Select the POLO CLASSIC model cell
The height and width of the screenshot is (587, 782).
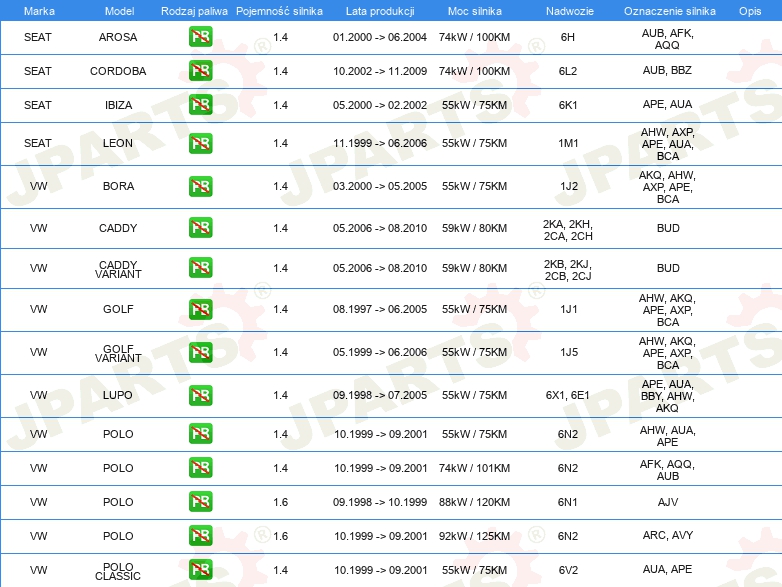click(118, 571)
